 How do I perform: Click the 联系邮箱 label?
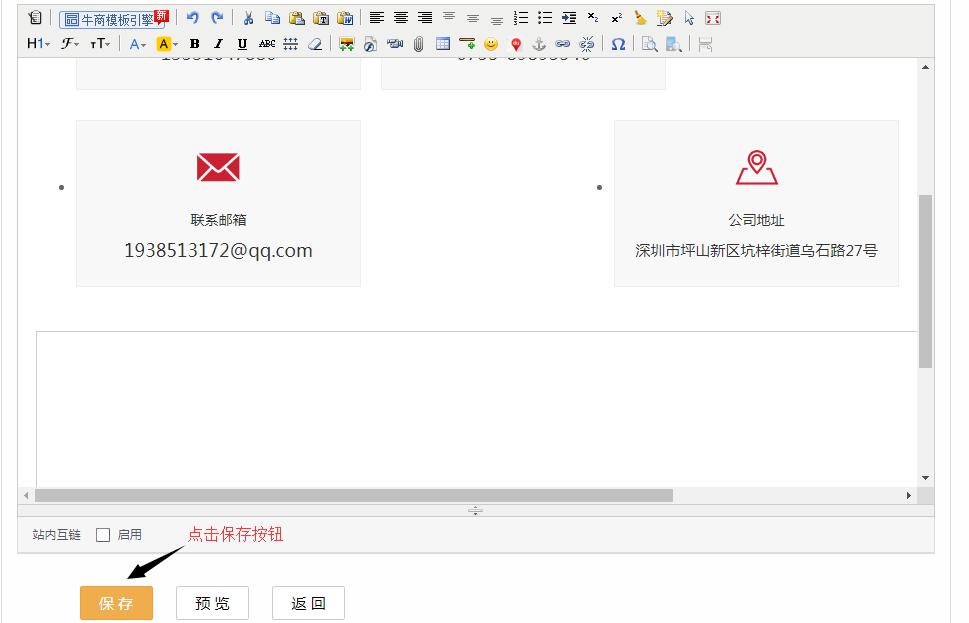click(218, 220)
